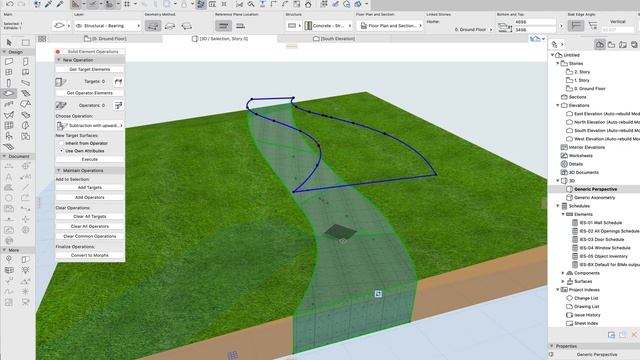Collapse the New Operation section

59,60
